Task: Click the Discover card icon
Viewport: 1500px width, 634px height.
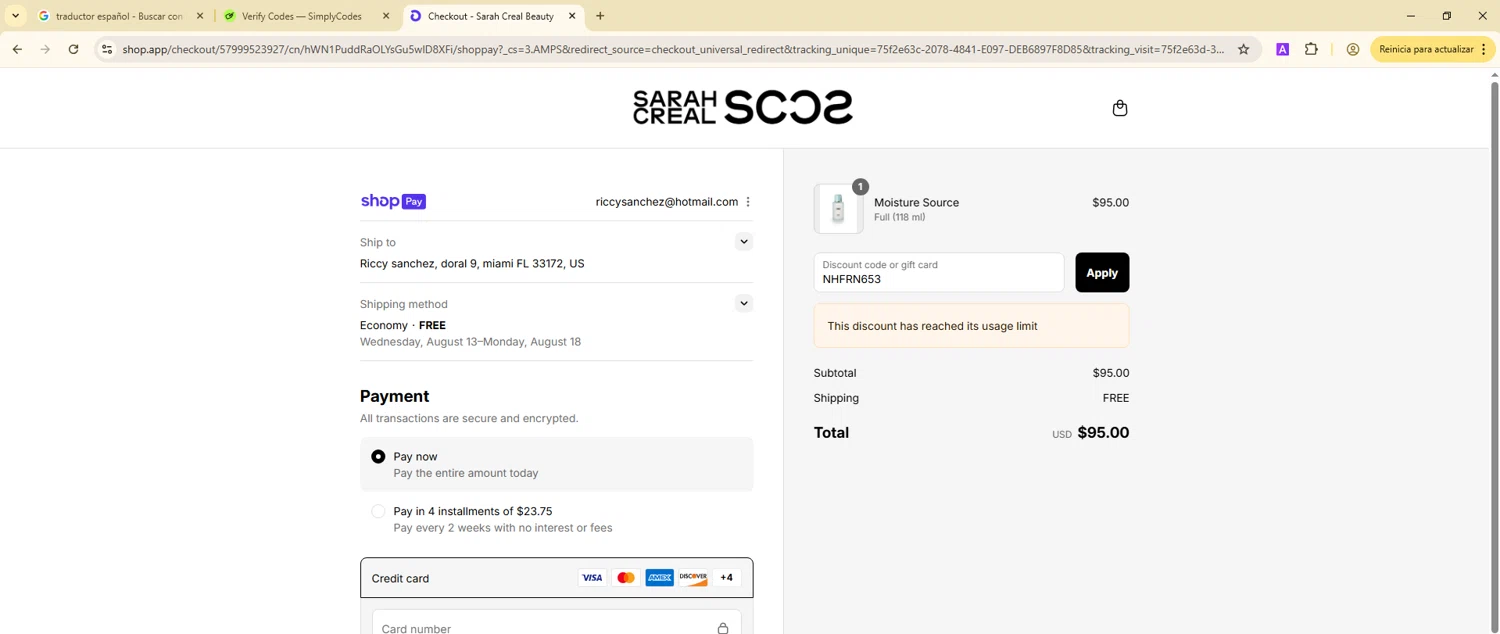Action: pos(693,578)
